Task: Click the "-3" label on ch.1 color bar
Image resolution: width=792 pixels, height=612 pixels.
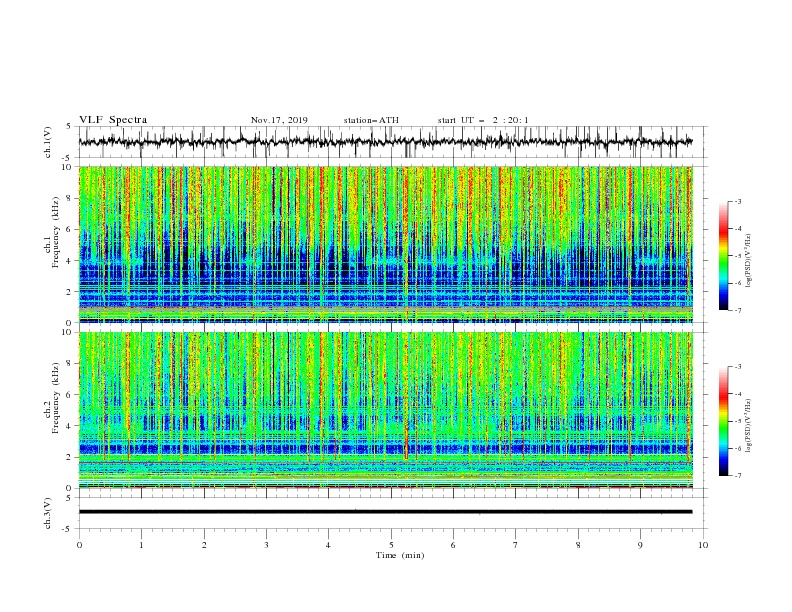Action: [x=738, y=201]
